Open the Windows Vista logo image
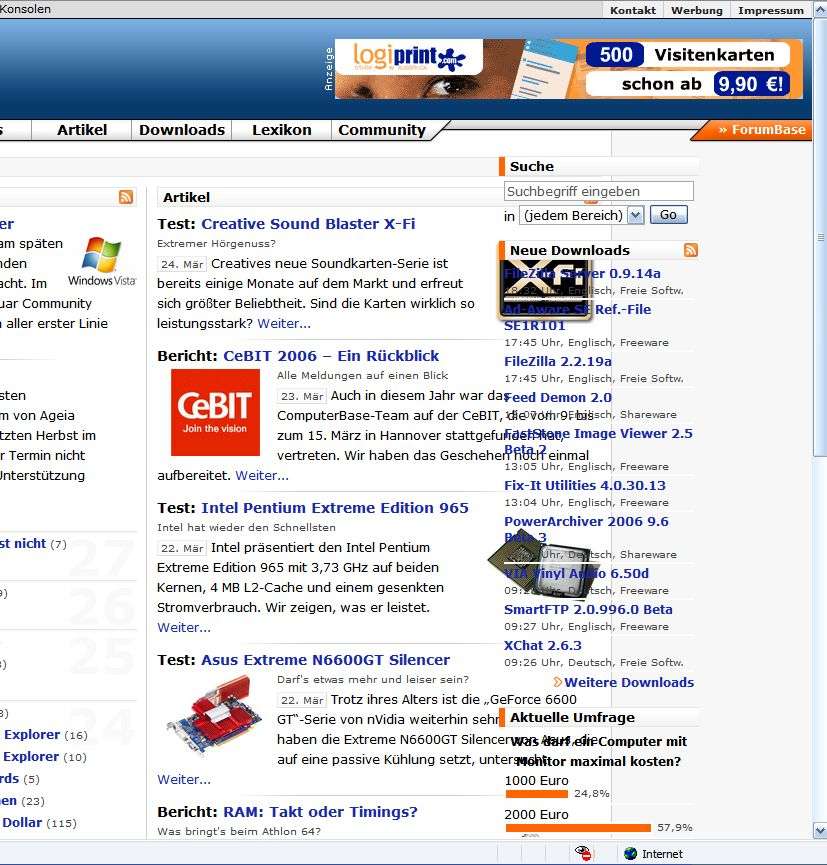 pyautogui.click(x=102, y=261)
